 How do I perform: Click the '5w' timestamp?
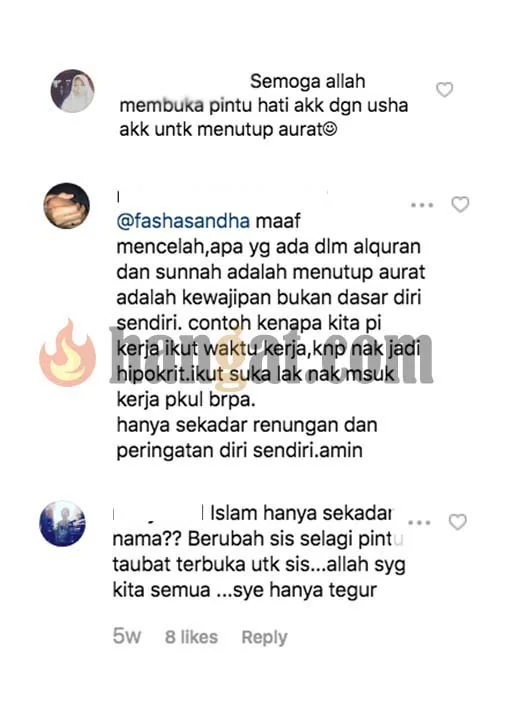pos(127,637)
